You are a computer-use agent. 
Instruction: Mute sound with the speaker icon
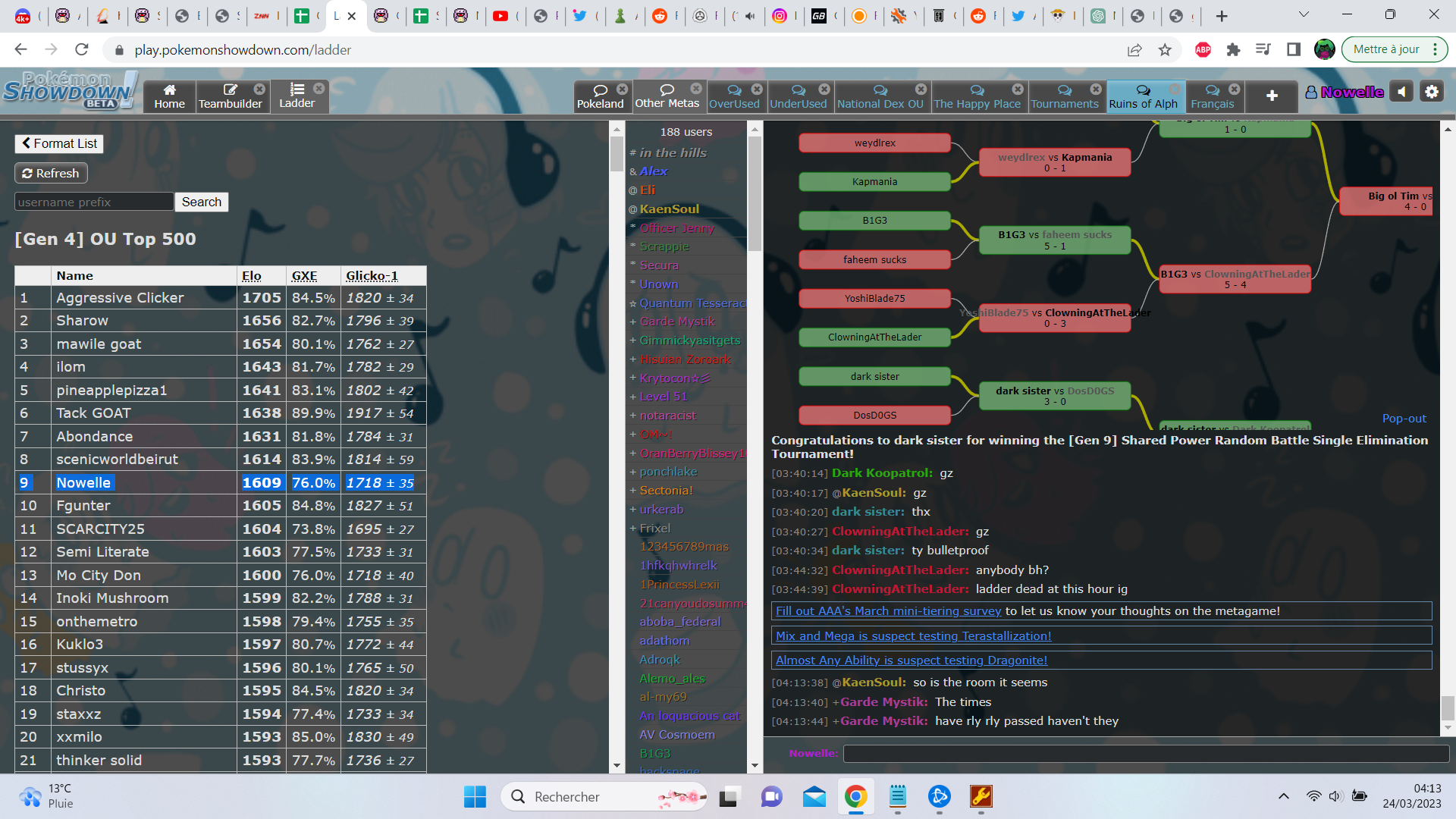point(1401,92)
